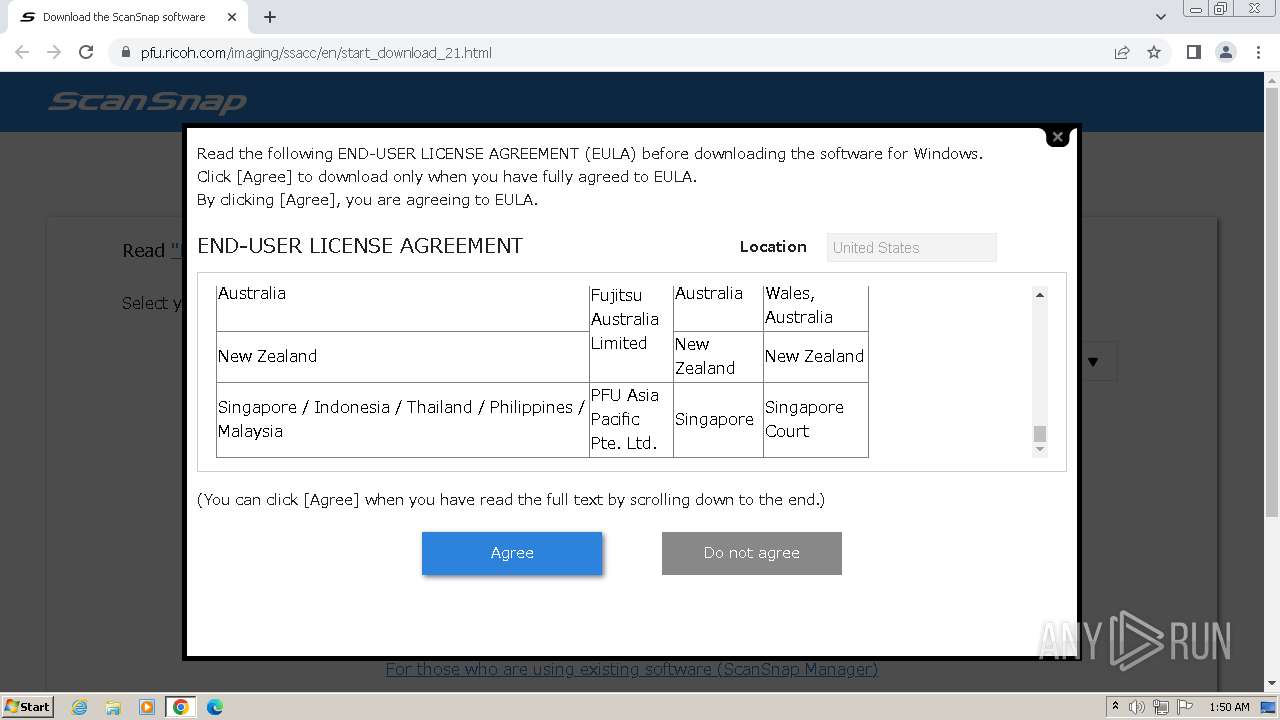This screenshot has width=1280, height=720.
Task: Open the browser side panel icon
Action: pos(1194,53)
